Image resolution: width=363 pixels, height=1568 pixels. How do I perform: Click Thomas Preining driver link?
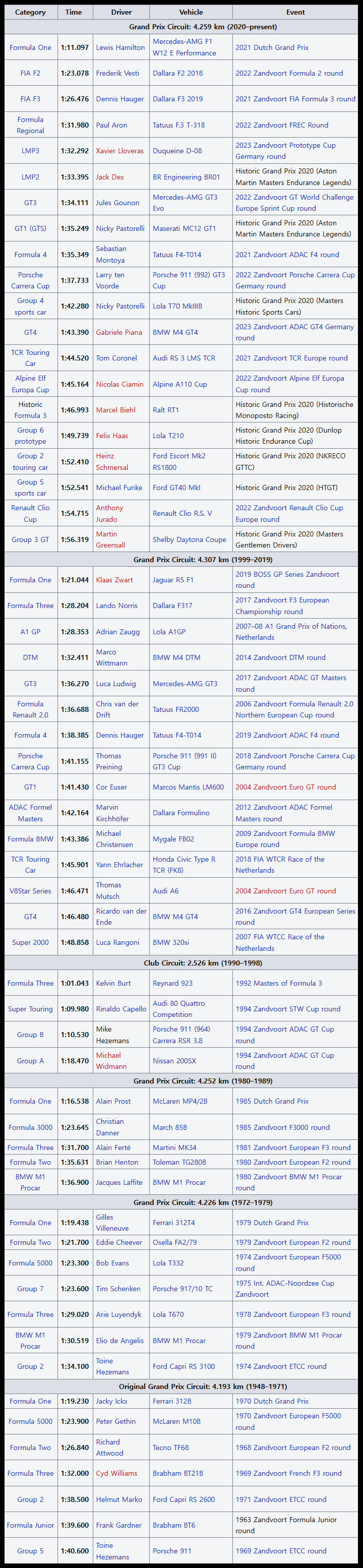click(109, 761)
